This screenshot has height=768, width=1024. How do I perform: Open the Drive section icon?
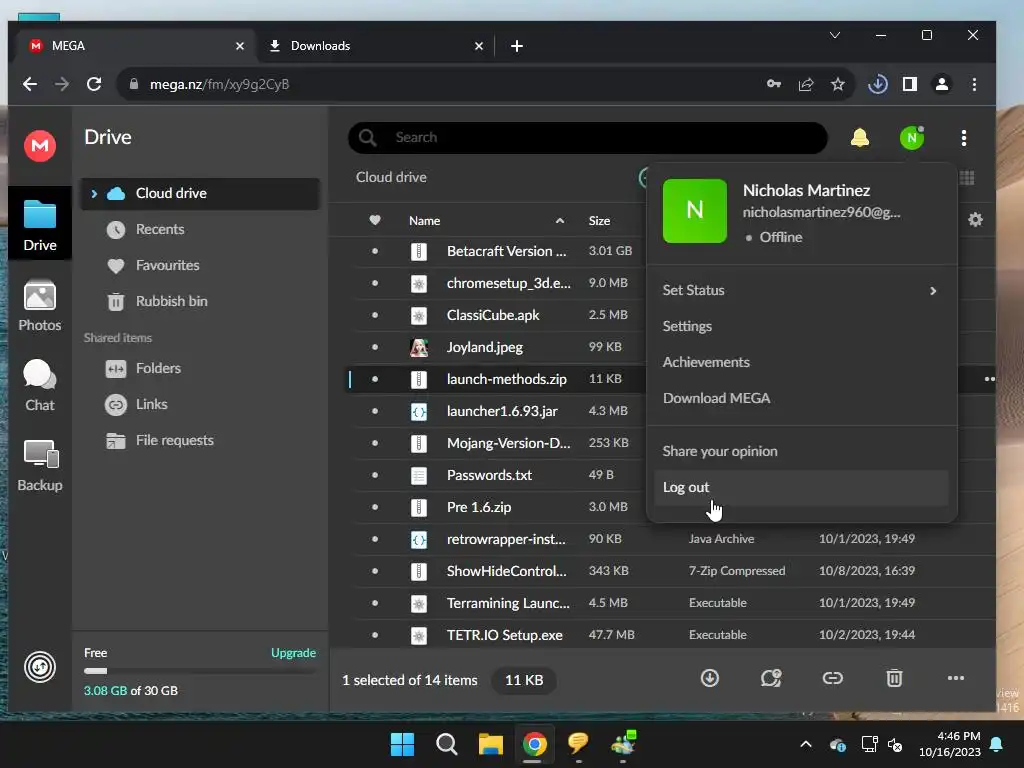pyautogui.click(x=40, y=225)
